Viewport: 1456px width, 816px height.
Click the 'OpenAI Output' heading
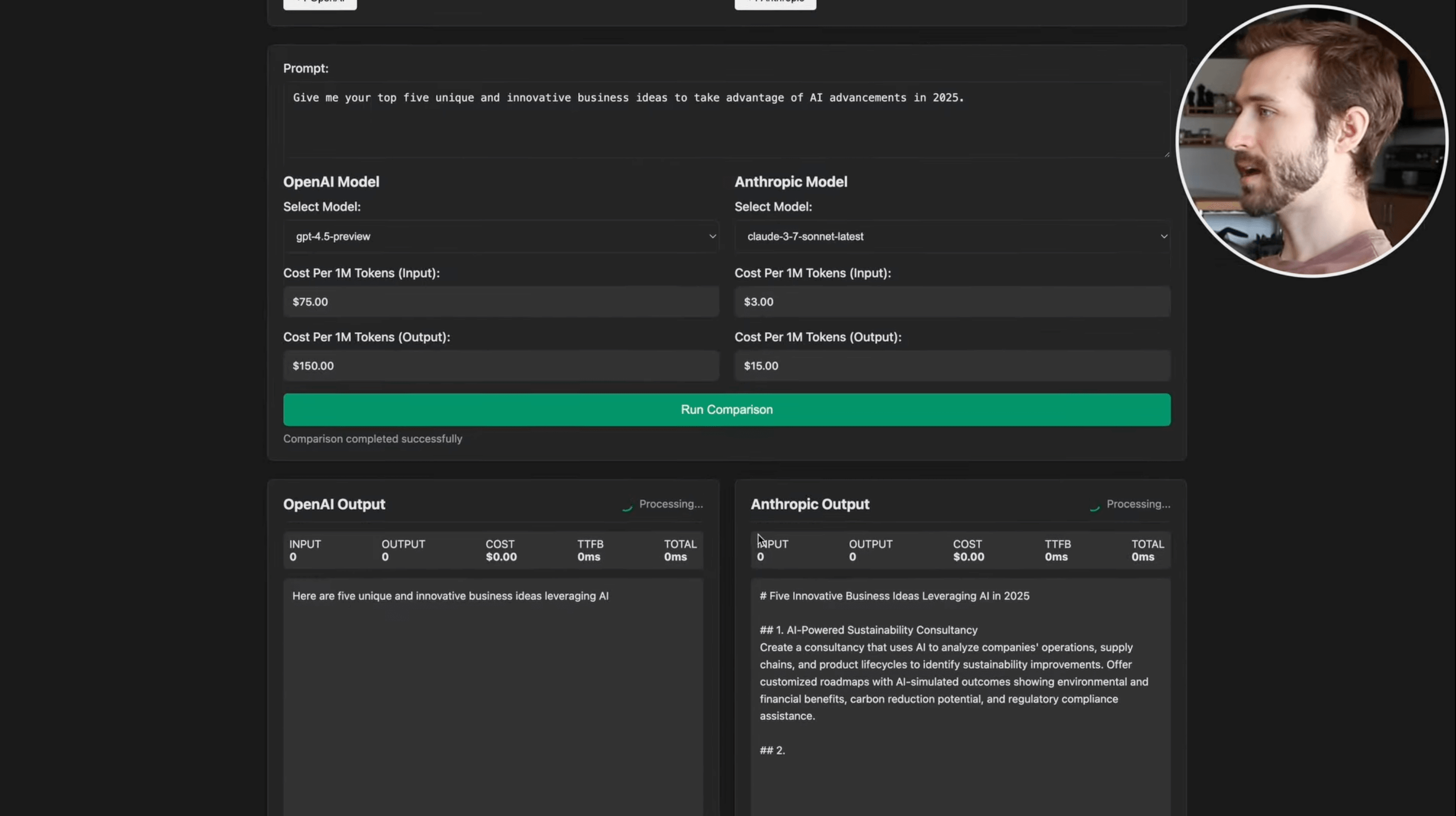coord(334,504)
